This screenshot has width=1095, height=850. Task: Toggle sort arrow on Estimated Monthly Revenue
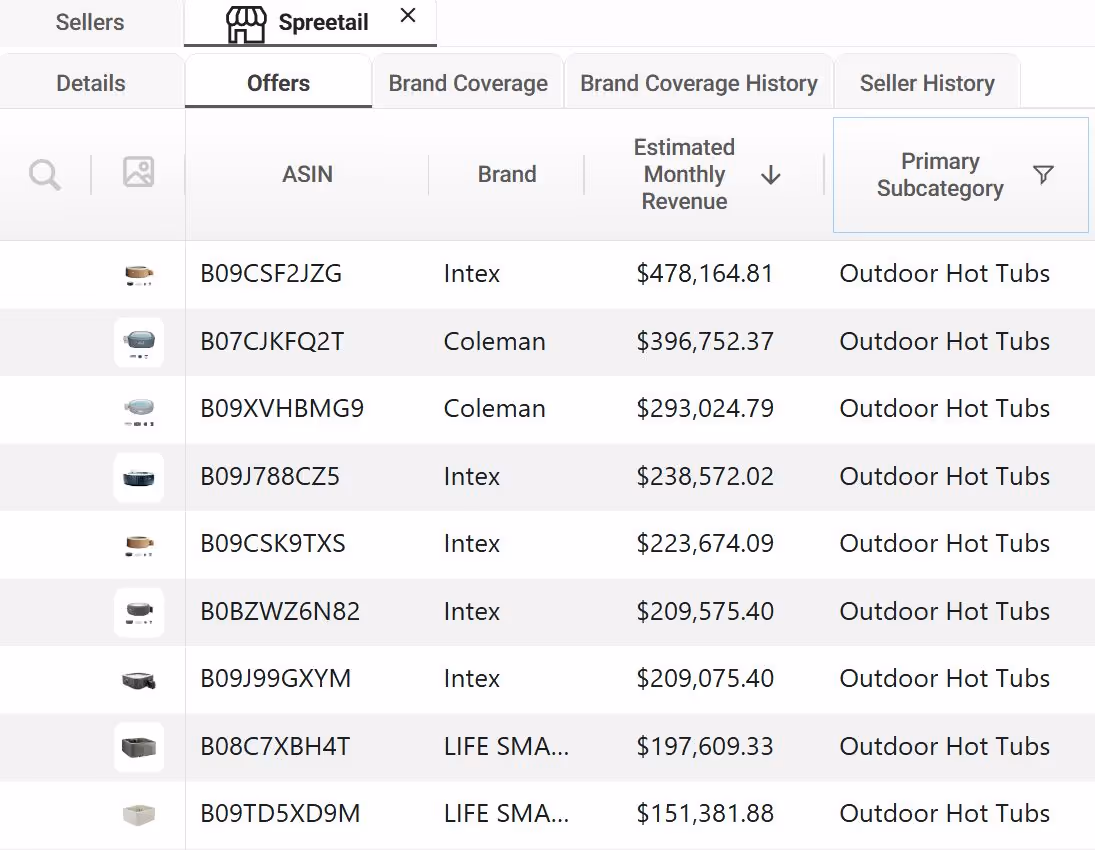coord(771,175)
